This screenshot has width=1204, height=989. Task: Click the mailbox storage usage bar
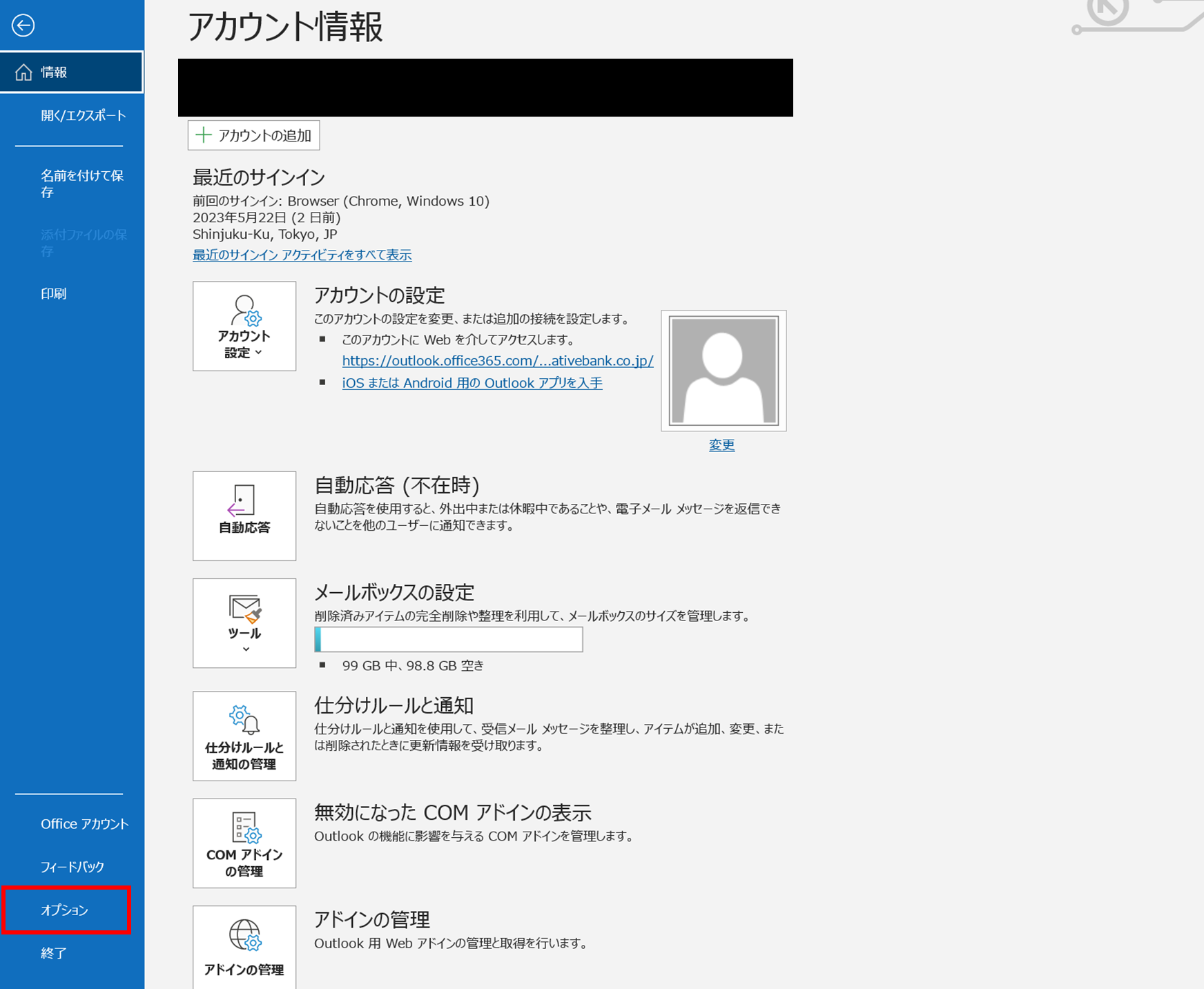(449, 639)
